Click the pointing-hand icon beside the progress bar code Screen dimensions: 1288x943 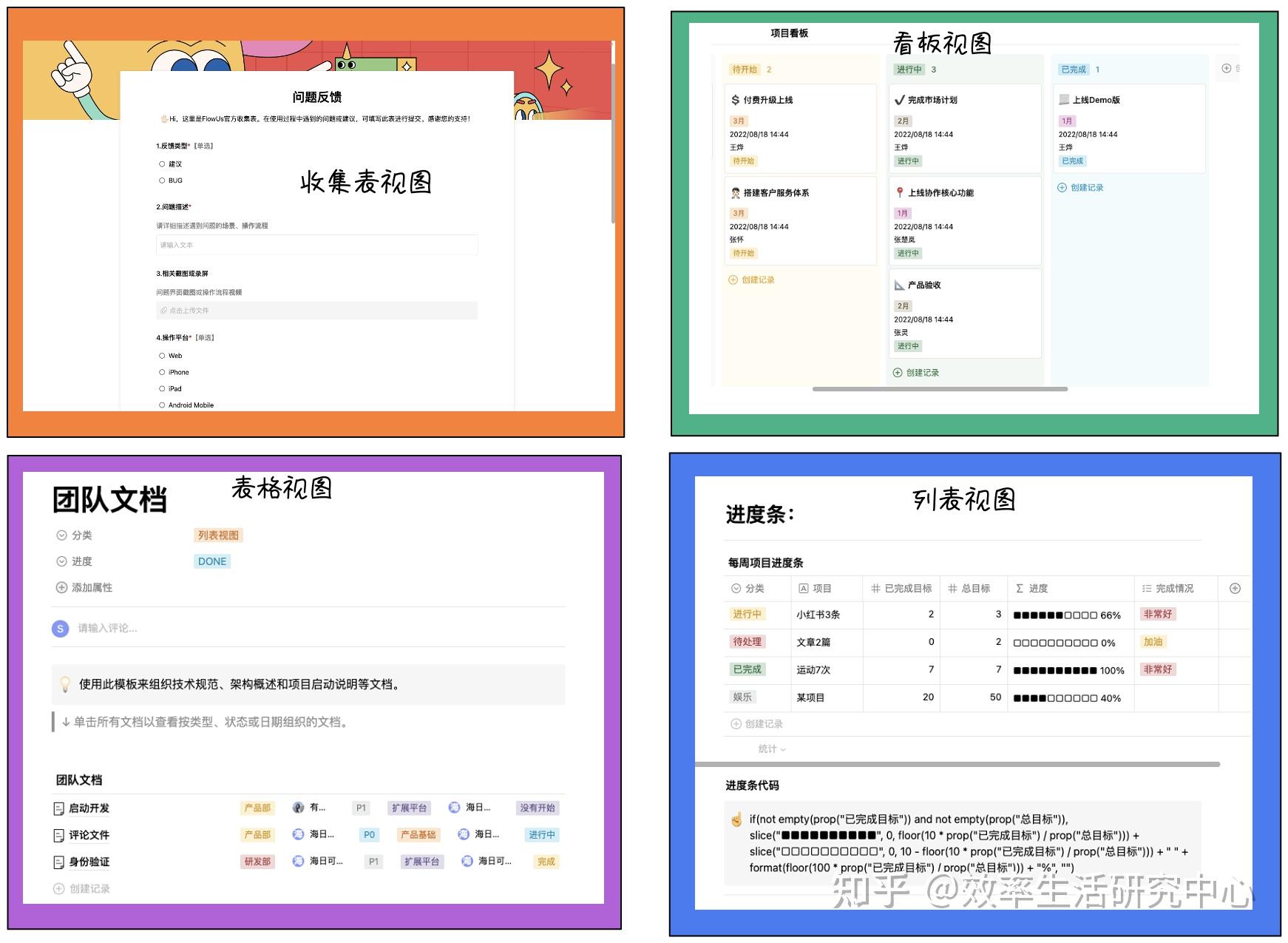coord(736,819)
